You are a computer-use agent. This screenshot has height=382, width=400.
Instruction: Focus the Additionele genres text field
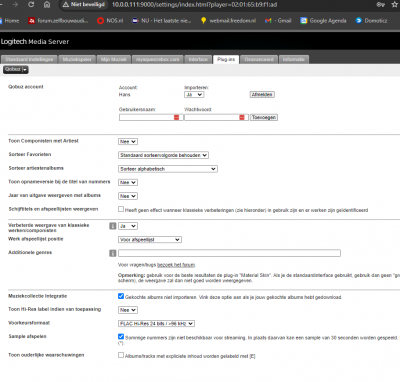(229, 253)
